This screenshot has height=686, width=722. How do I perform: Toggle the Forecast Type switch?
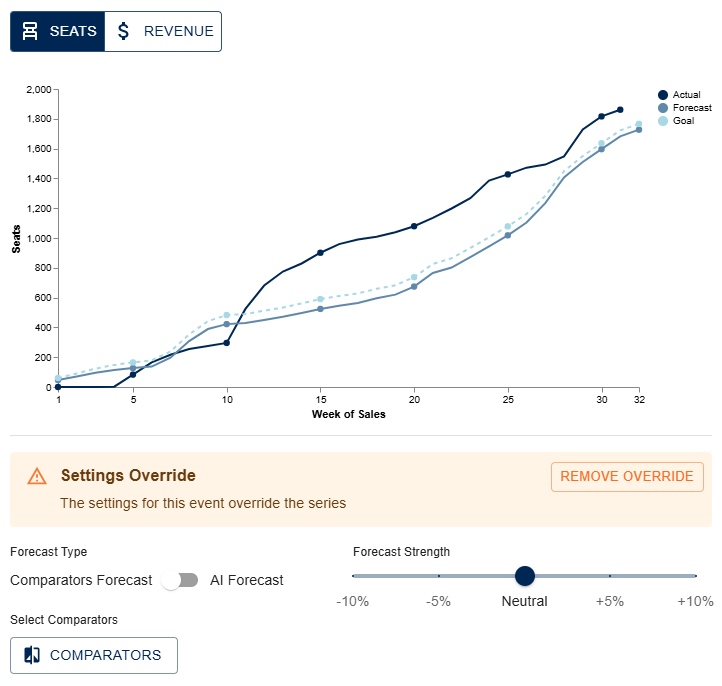[x=181, y=580]
